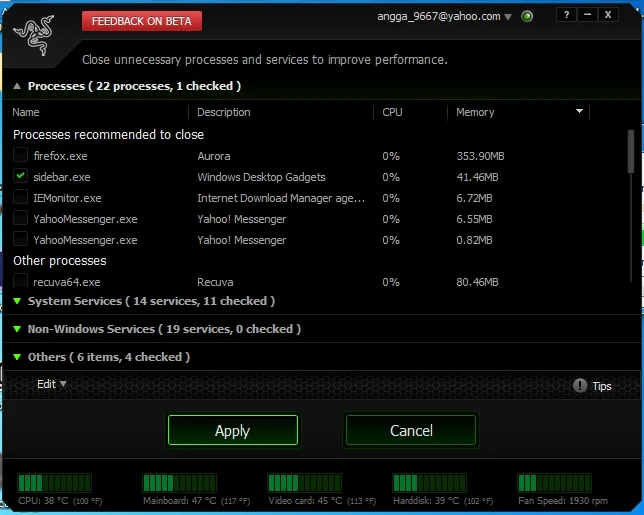Viewport: 644px width, 515px height.
Task: Click the CPU temperature gauge bar
Action: 54,483
